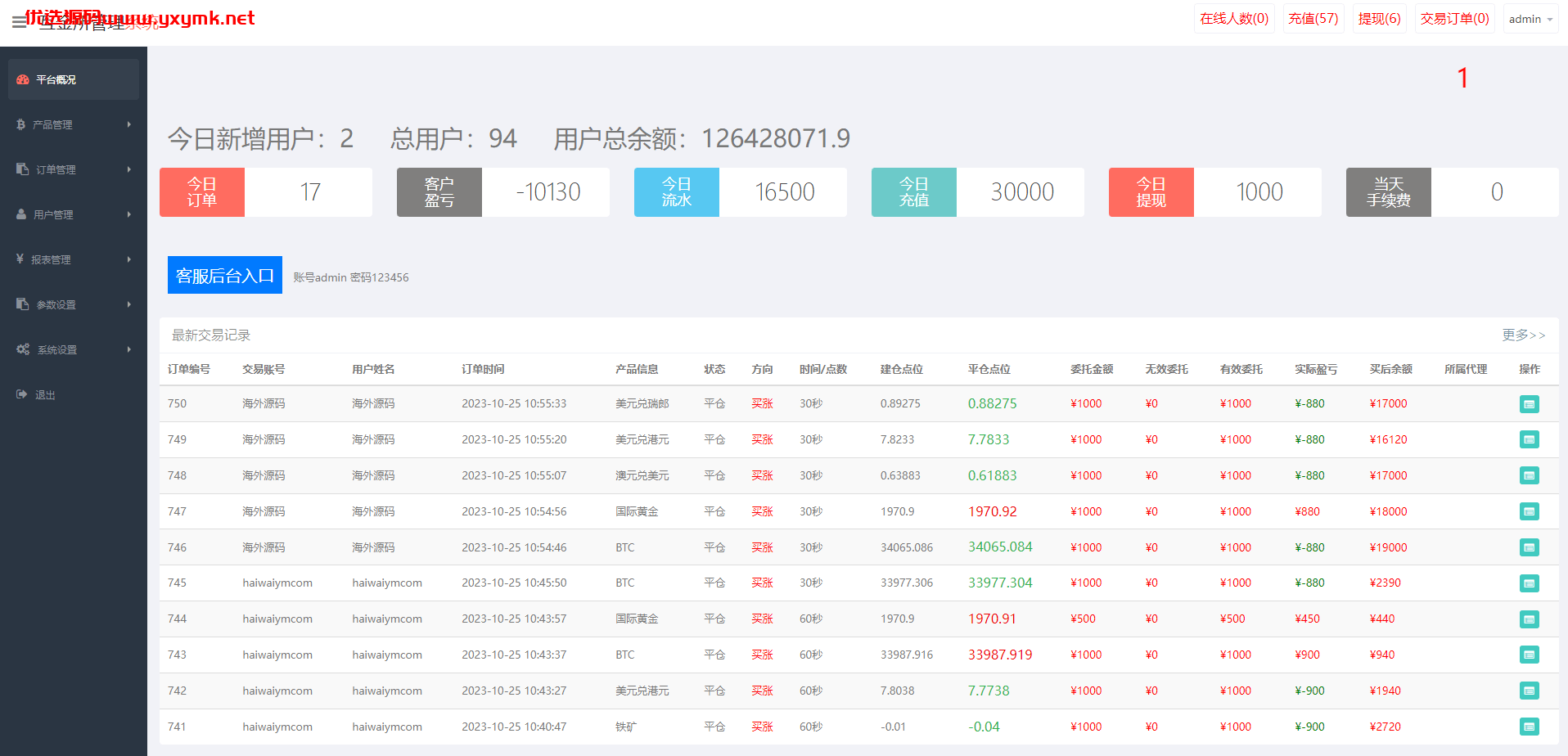The height and width of the screenshot is (756, 1568).
Task: Click the 订单管理 sidebar icon
Action: click(x=23, y=169)
